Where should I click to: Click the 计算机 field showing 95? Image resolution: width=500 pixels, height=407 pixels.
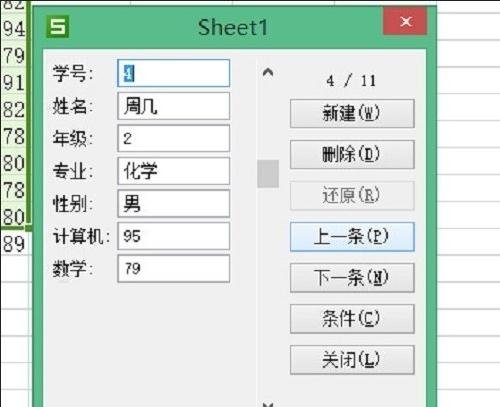point(174,236)
